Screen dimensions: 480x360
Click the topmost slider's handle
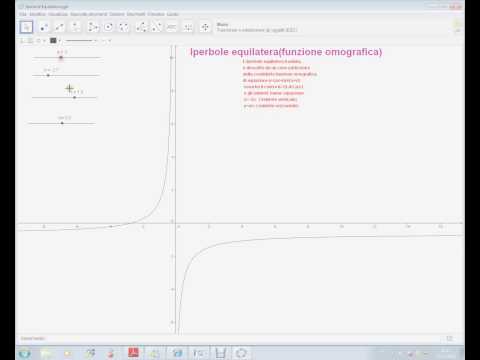point(61,58)
